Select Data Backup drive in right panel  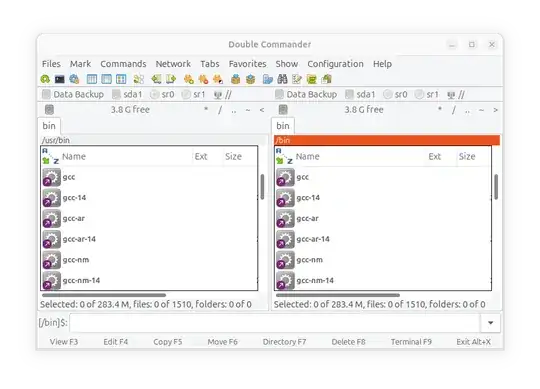[x=306, y=94]
